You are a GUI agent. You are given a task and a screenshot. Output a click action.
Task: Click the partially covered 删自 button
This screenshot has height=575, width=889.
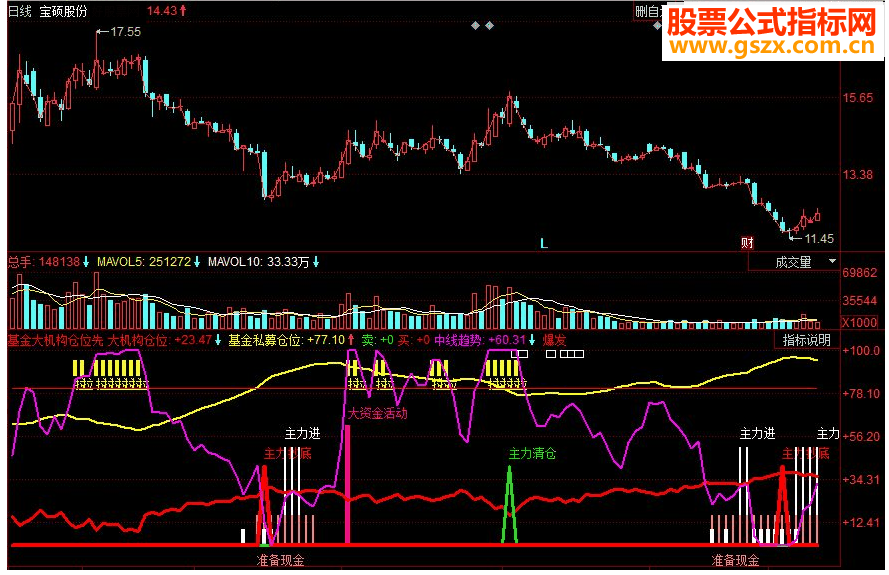click(647, 11)
